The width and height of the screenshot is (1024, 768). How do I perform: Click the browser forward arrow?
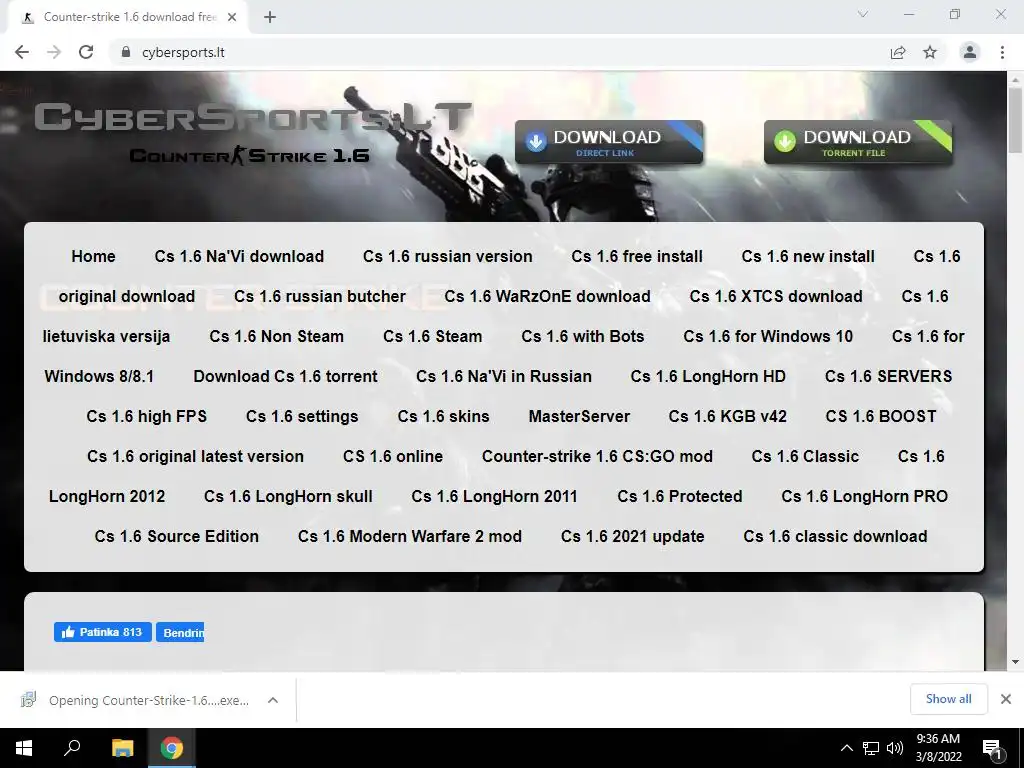tap(54, 52)
